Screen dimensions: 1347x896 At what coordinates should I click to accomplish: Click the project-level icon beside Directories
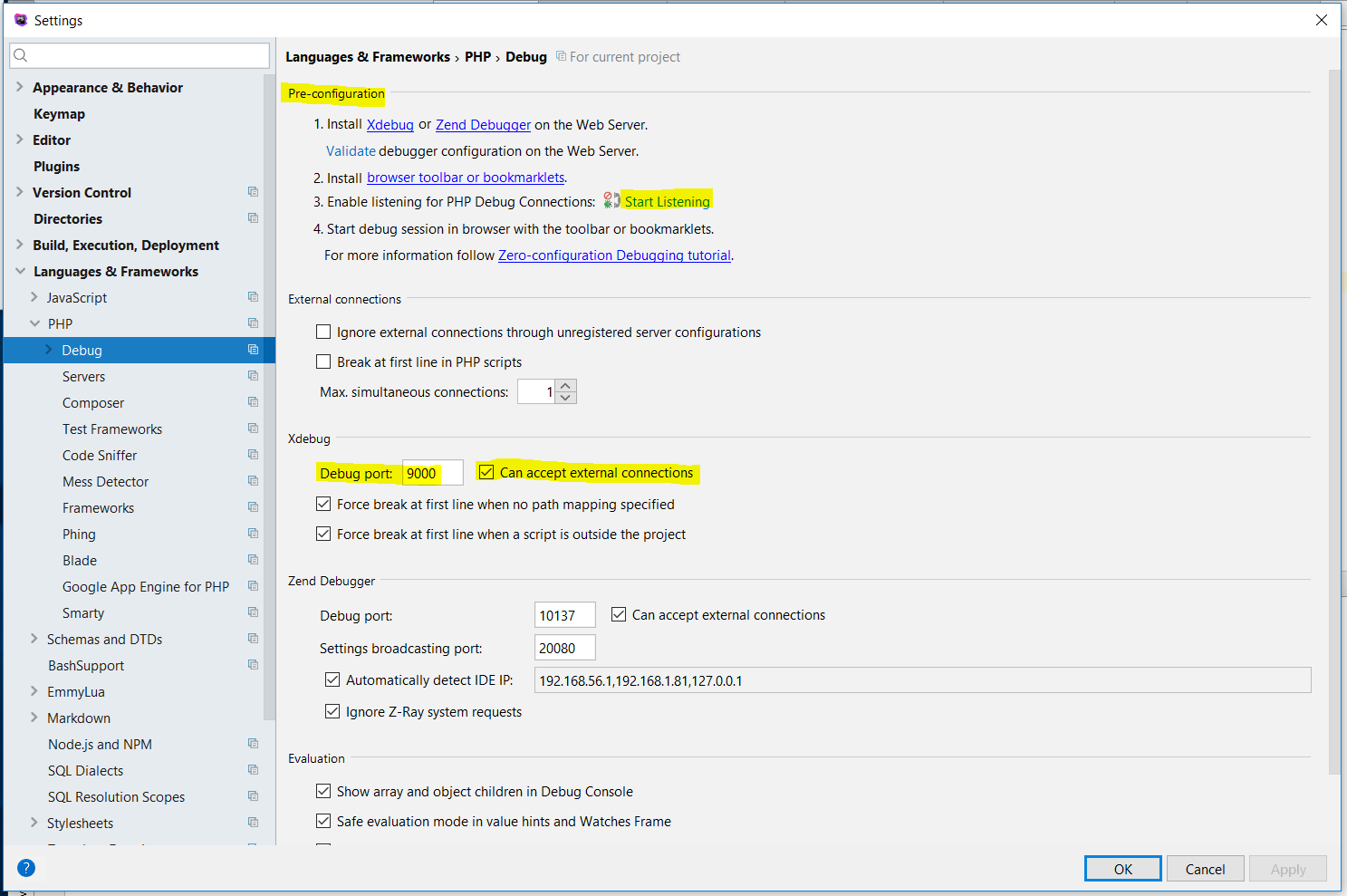pyautogui.click(x=253, y=218)
